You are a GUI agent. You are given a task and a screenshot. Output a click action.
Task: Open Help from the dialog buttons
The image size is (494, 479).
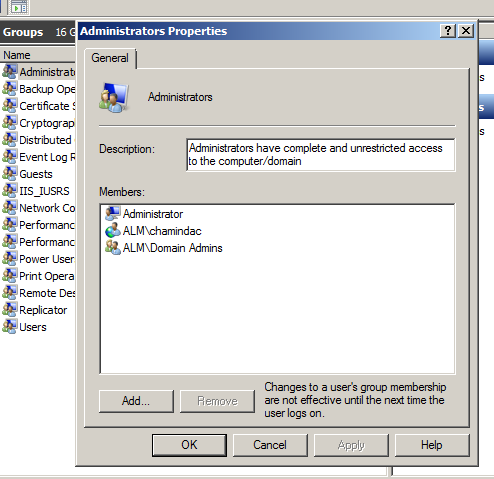[432, 445]
